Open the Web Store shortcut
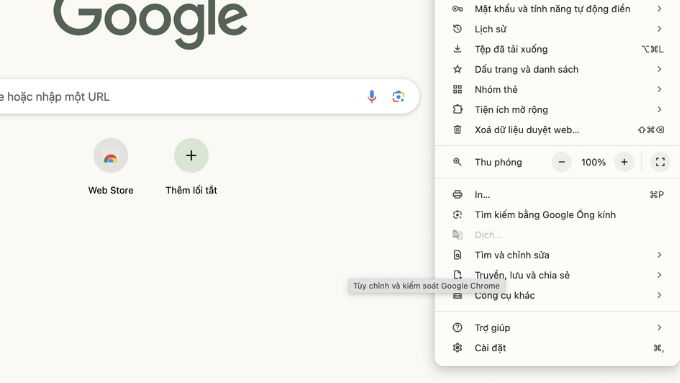Image resolution: width=680 pixels, height=383 pixels. pos(111,166)
